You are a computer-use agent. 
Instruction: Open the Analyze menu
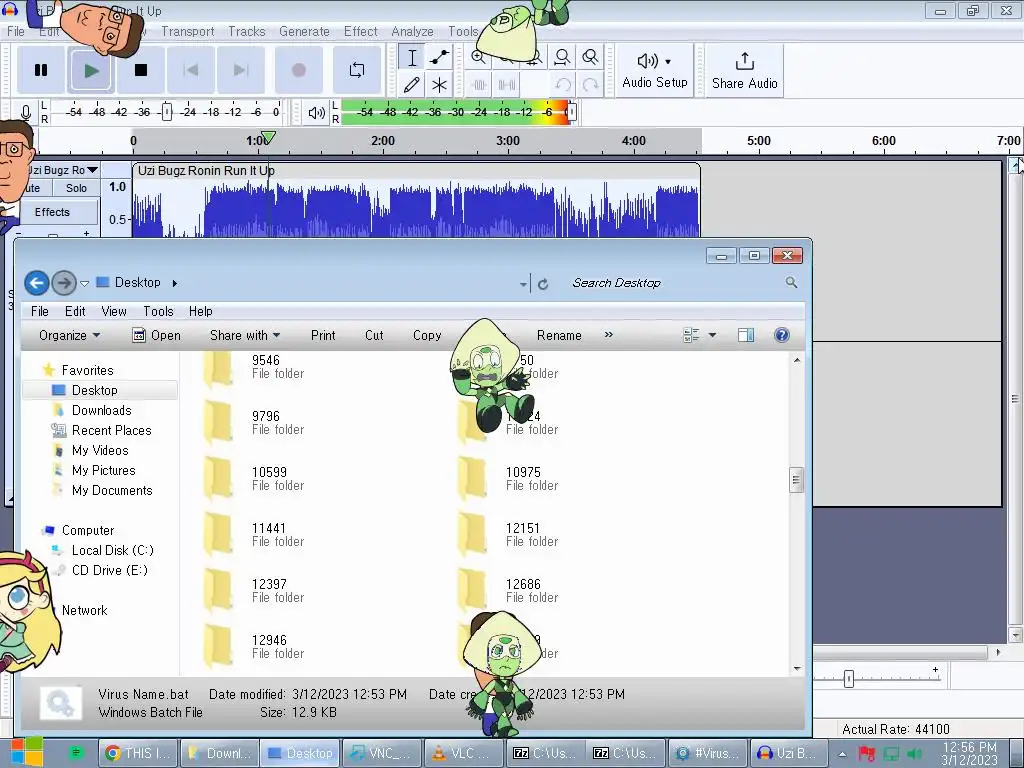point(412,31)
